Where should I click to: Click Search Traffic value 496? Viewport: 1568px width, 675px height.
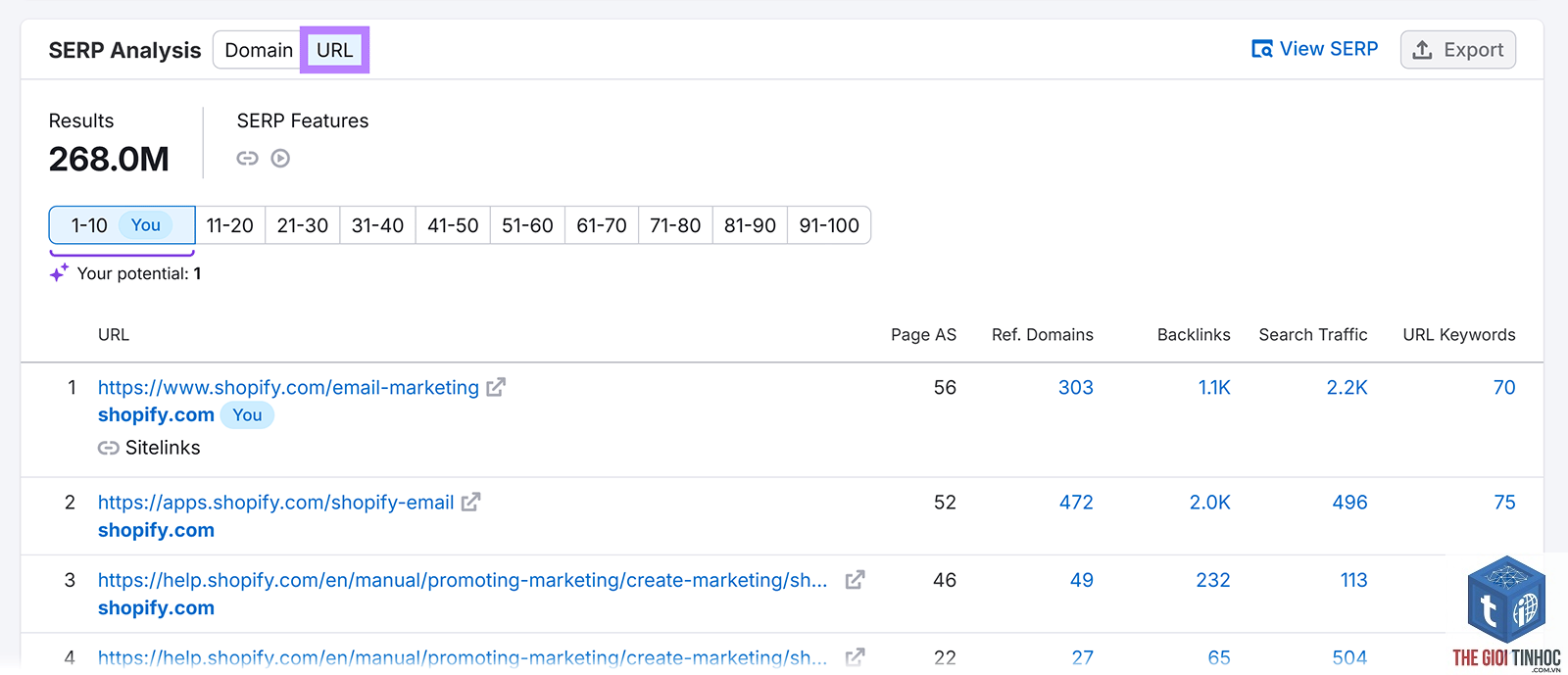pos(1349,503)
